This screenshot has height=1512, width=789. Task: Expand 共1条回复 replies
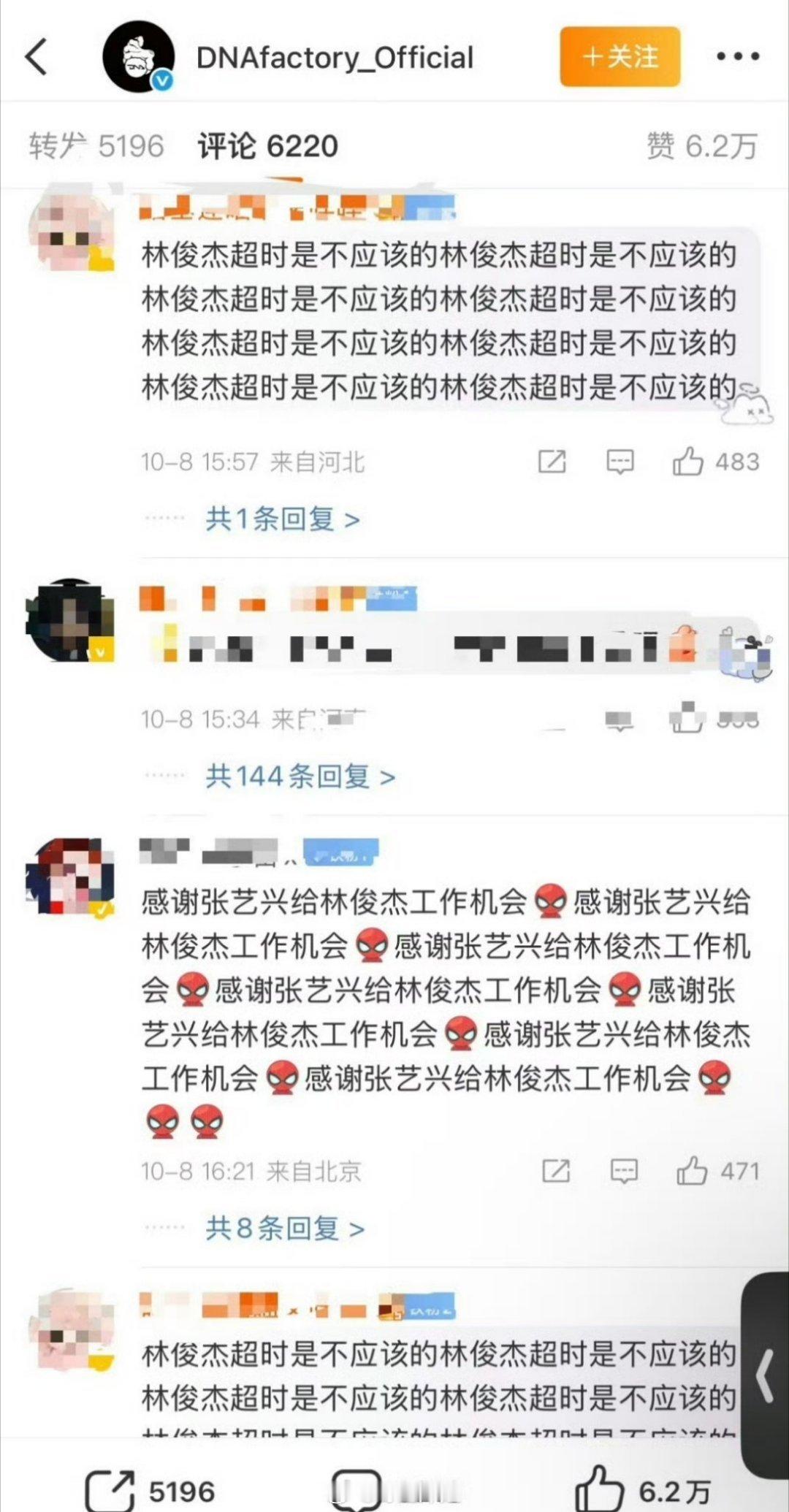283,519
